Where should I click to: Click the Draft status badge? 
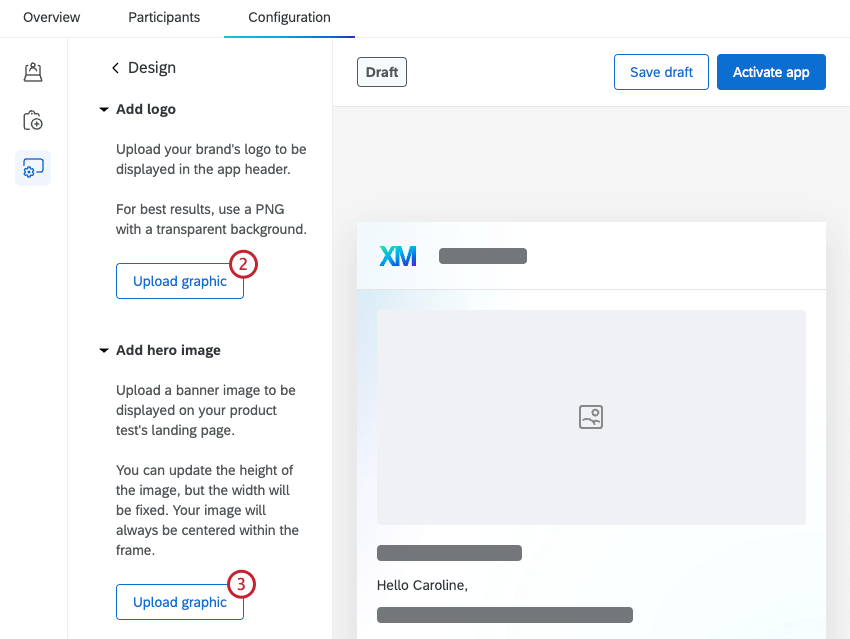coord(381,71)
